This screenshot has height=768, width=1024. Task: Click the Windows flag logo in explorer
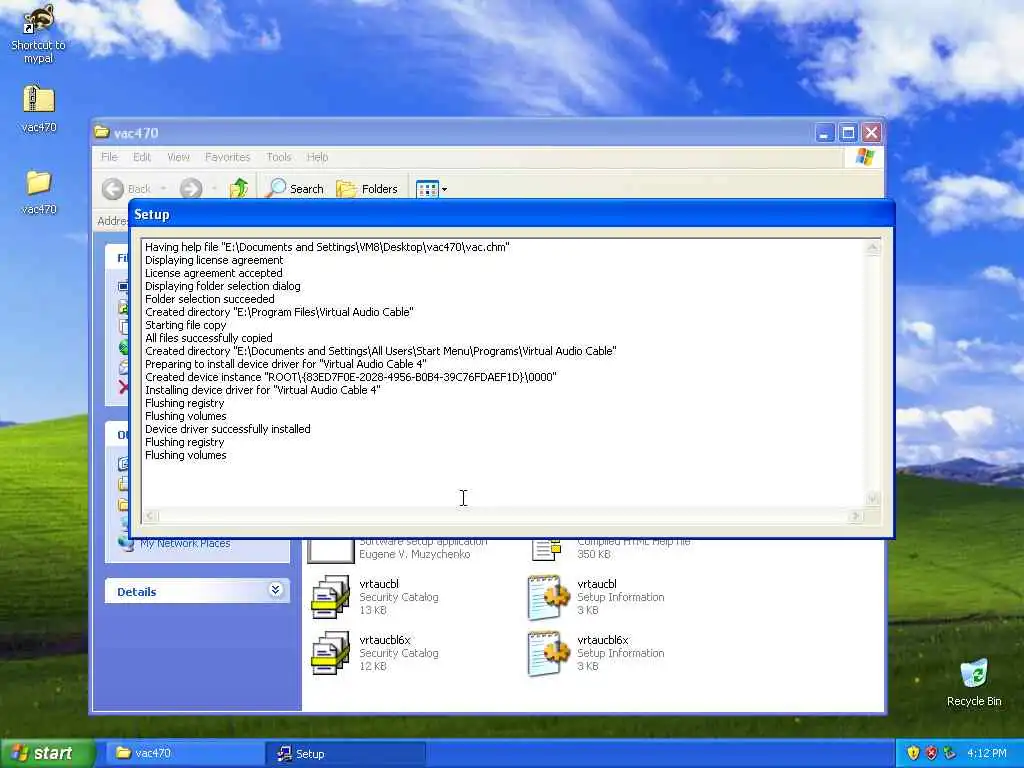click(865, 157)
